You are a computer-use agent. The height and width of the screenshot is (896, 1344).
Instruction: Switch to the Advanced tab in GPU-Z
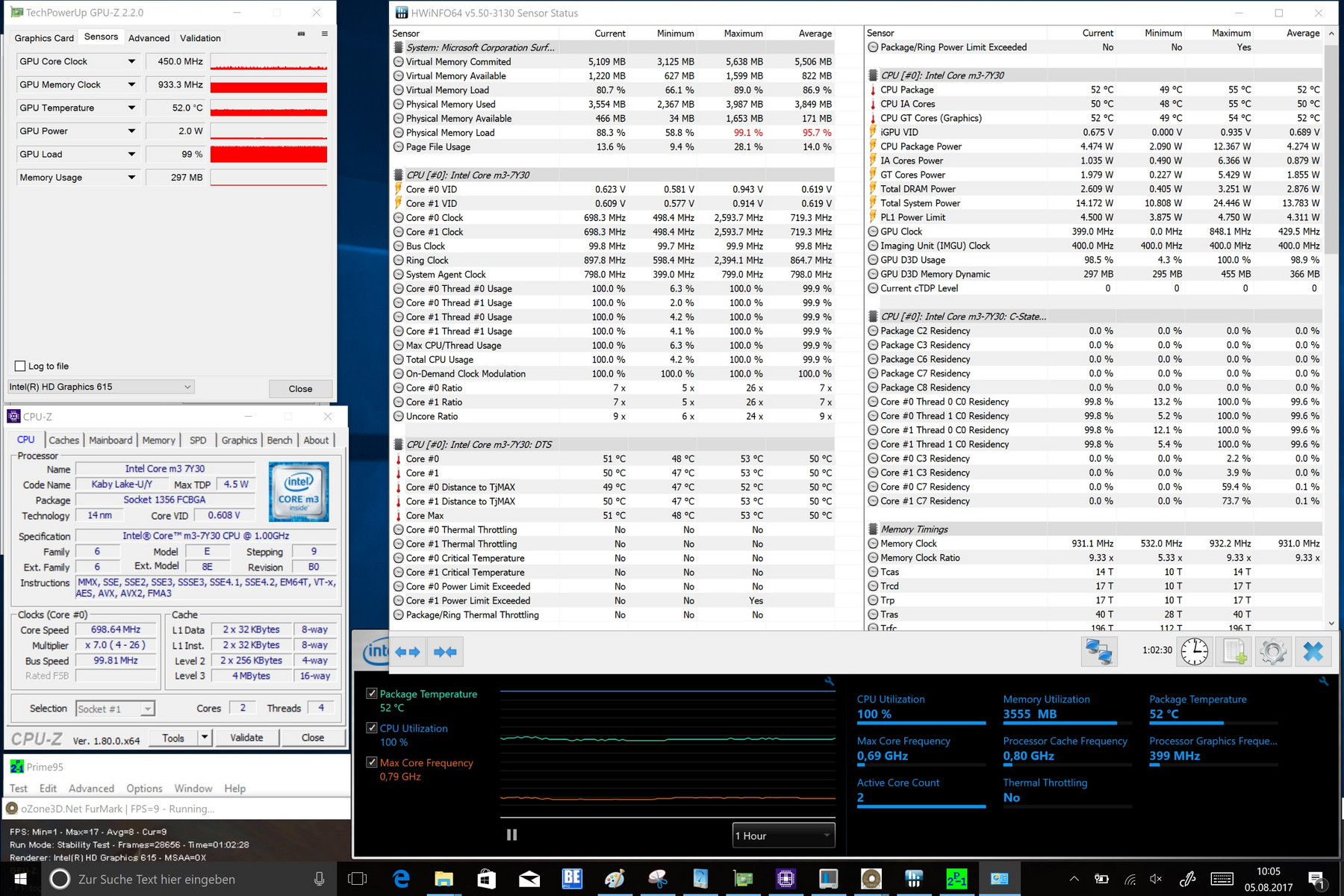click(149, 38)
